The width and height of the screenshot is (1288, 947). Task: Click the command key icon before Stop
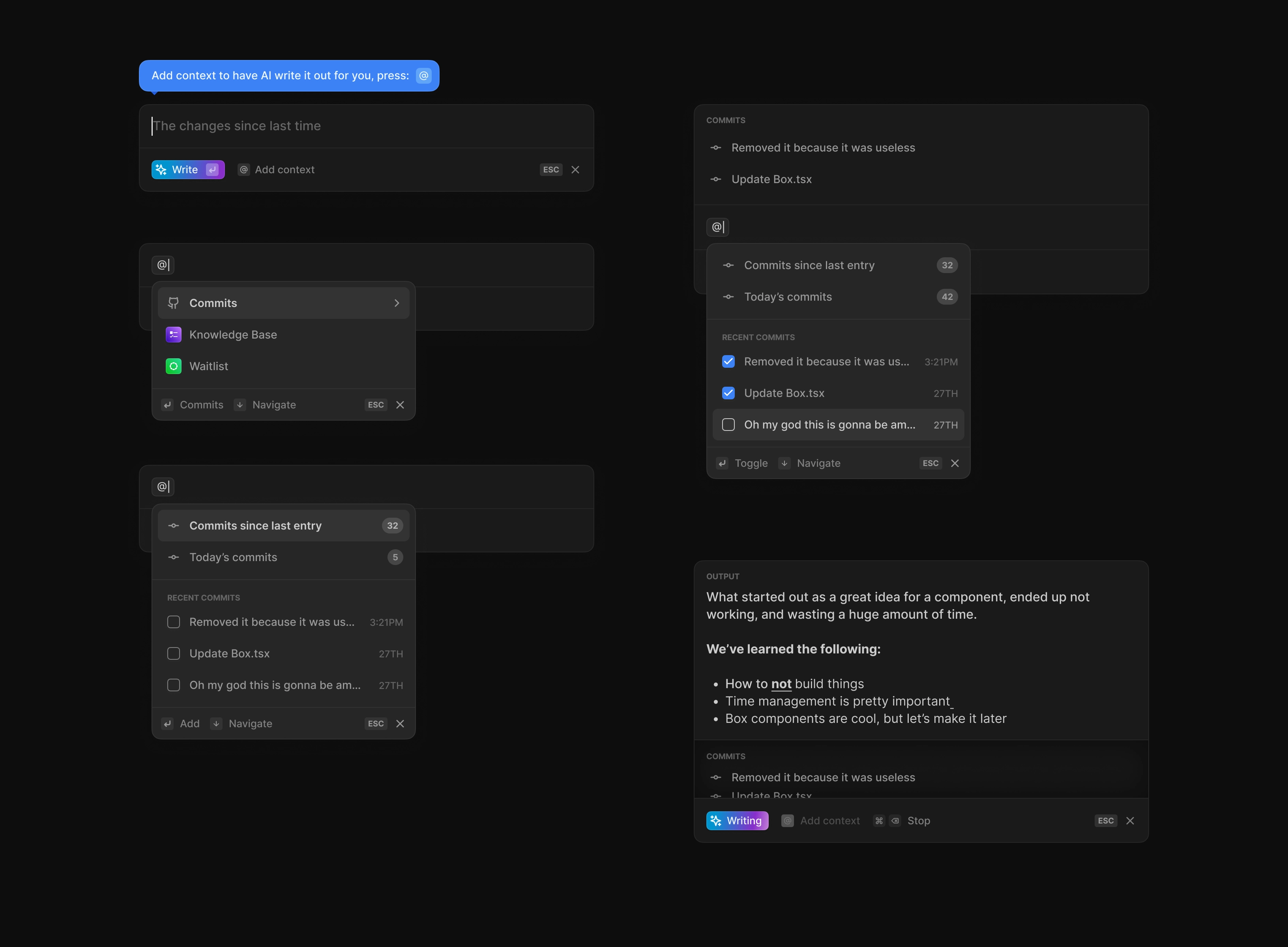tap(879, 821)
